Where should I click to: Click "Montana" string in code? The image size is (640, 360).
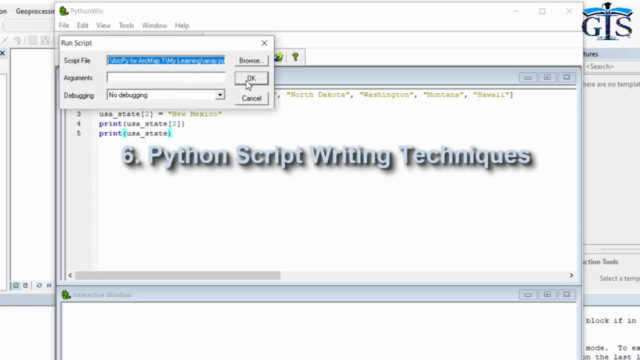[443, 94]
